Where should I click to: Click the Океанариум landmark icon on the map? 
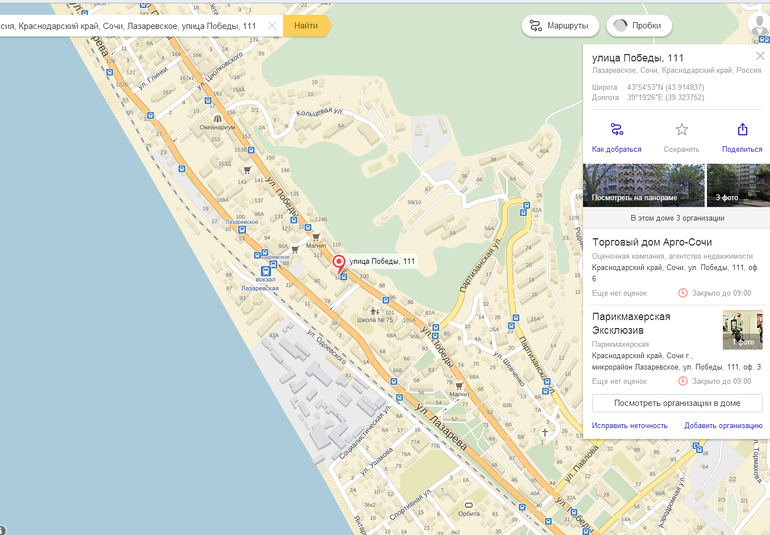217,118
